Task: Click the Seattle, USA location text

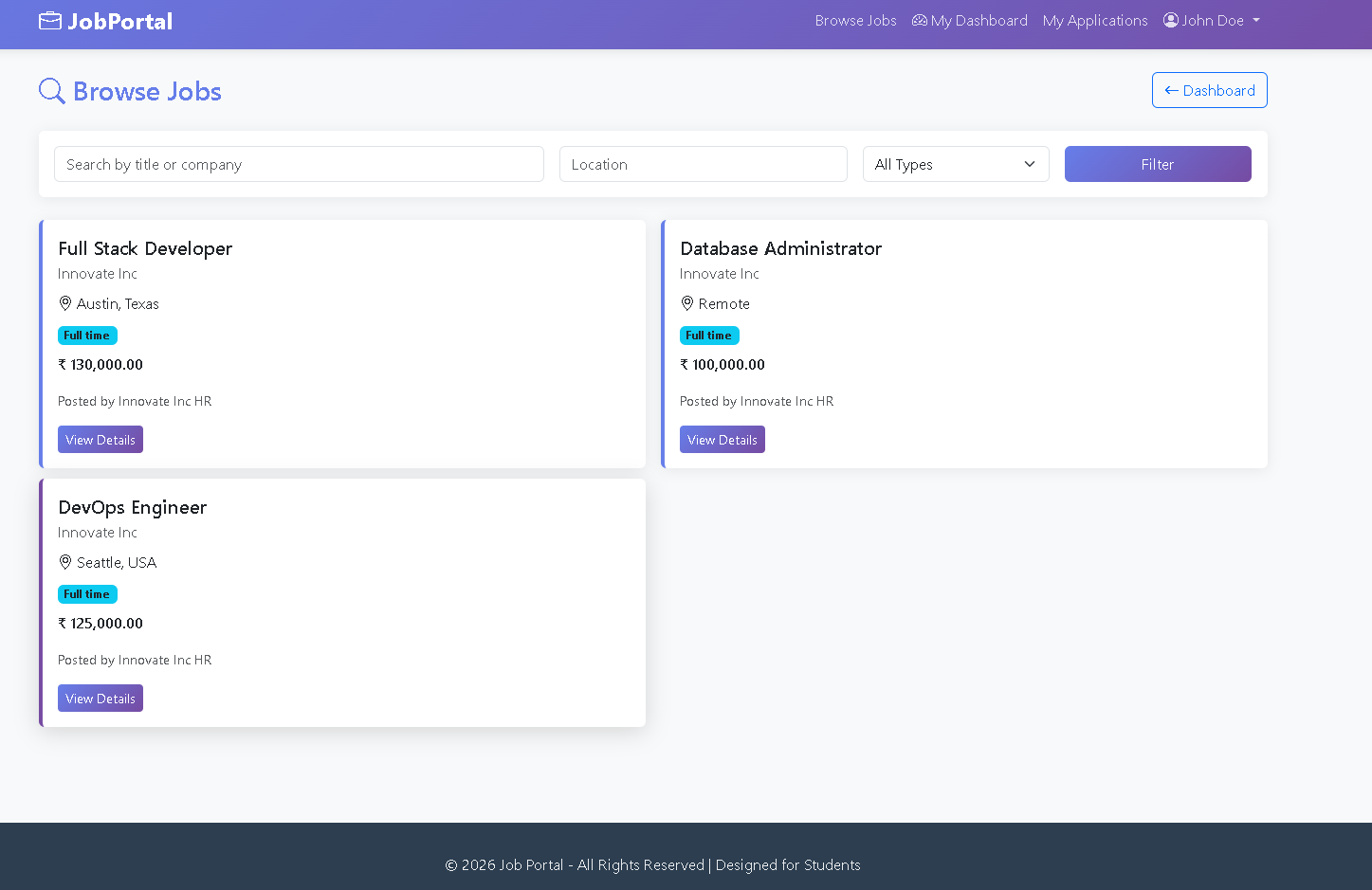Action: [117, 562]
